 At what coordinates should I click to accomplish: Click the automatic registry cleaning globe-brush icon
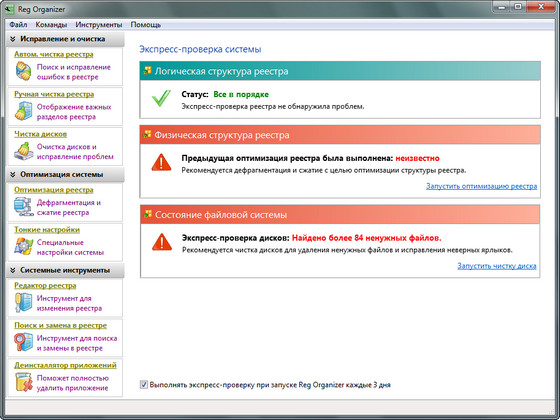24,71
